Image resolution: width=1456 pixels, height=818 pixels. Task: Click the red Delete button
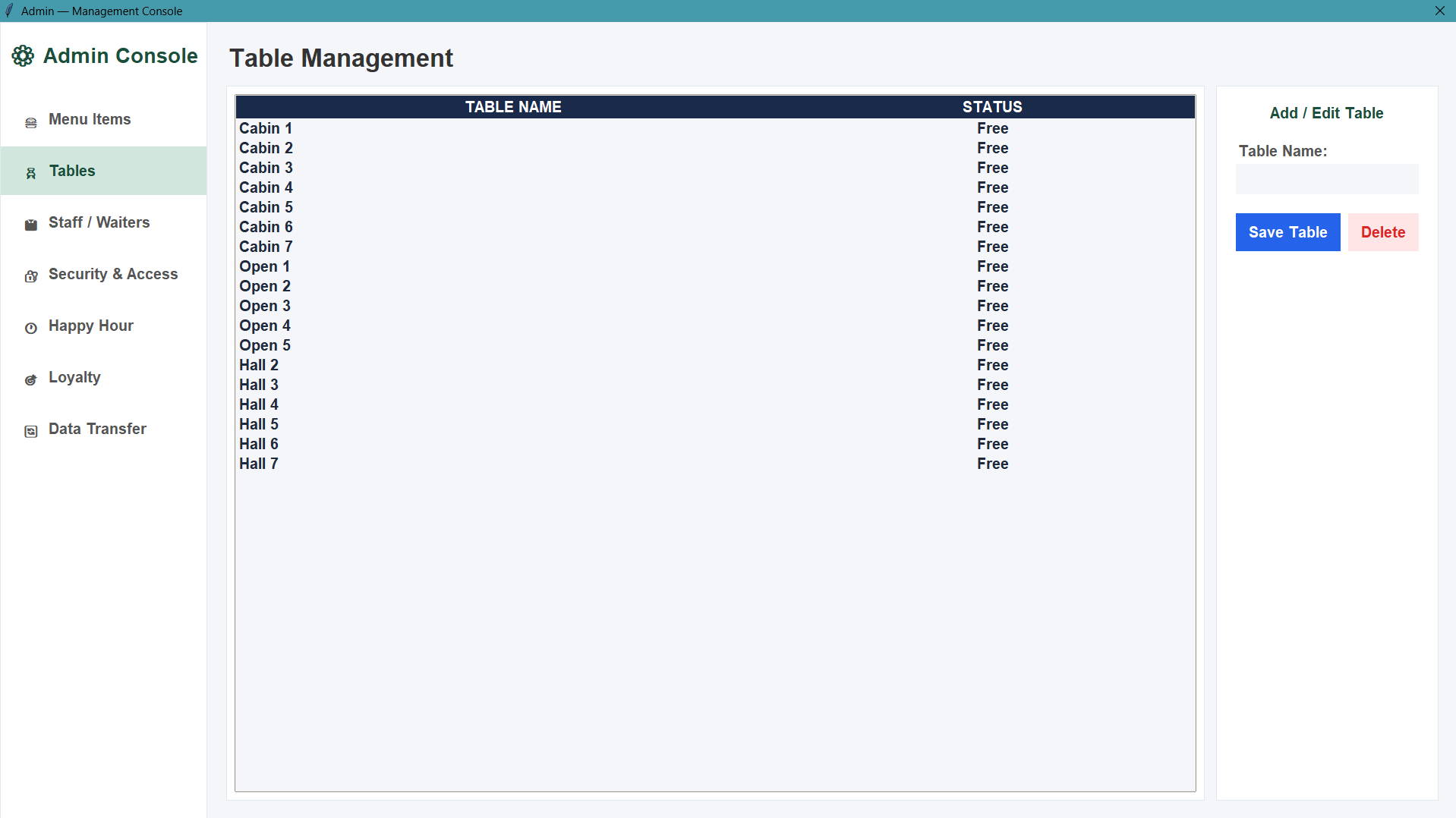tap(1383, 232)
